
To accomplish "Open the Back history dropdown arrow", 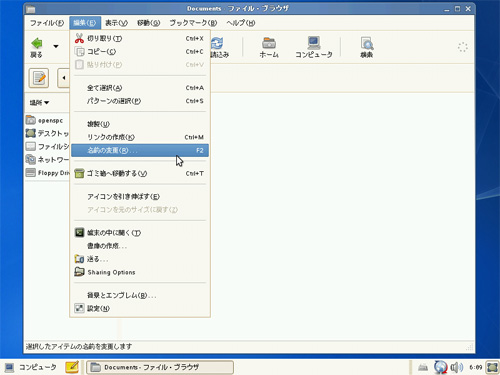I will (x=56, y=46).
